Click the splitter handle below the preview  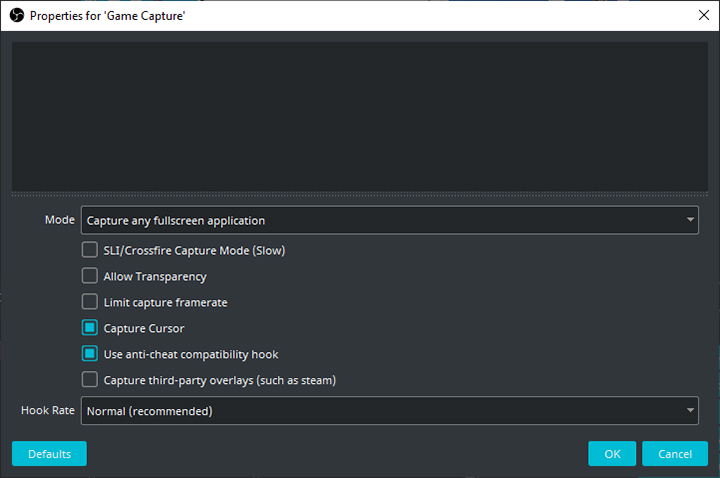[360, 193]
